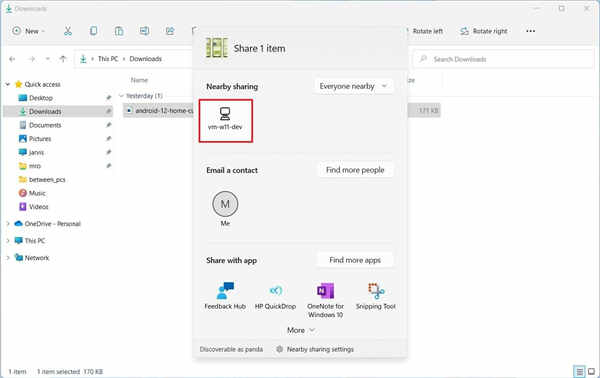Expand the Network tree node
600x378 pixels.
coord(8,258)
